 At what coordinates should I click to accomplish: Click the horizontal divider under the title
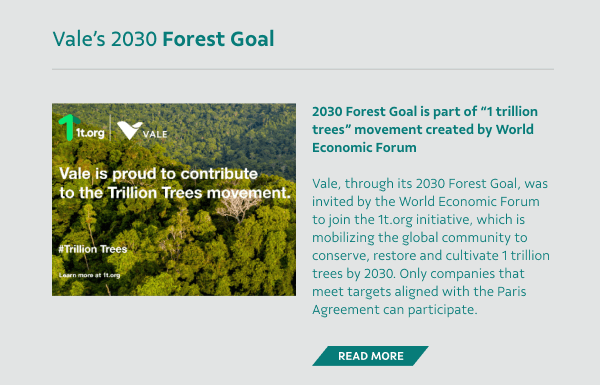303,70
